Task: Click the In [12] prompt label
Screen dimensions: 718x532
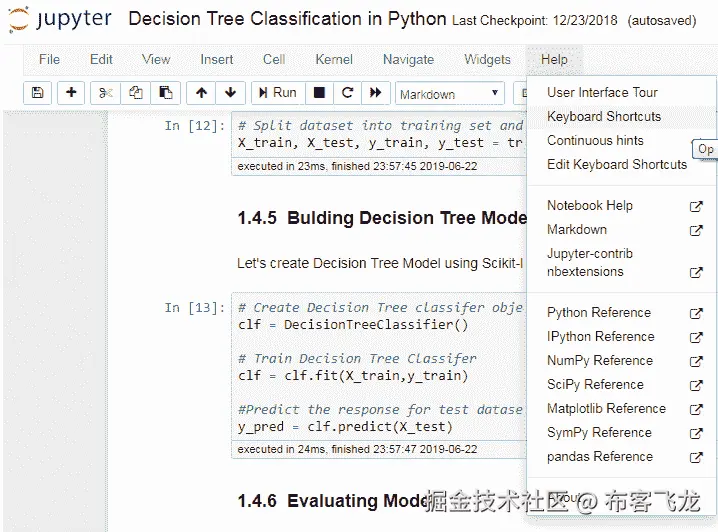Action: [x=195, y=125]
